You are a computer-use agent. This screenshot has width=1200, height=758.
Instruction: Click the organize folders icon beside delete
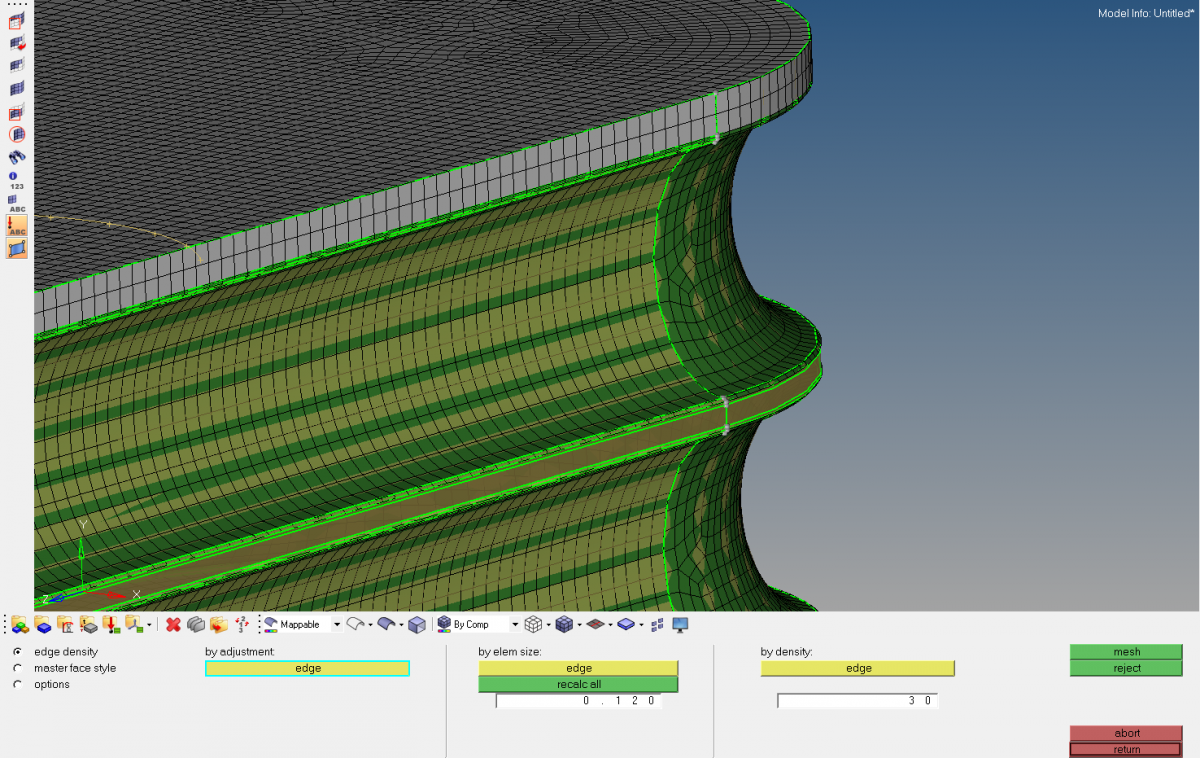[218, 624]
